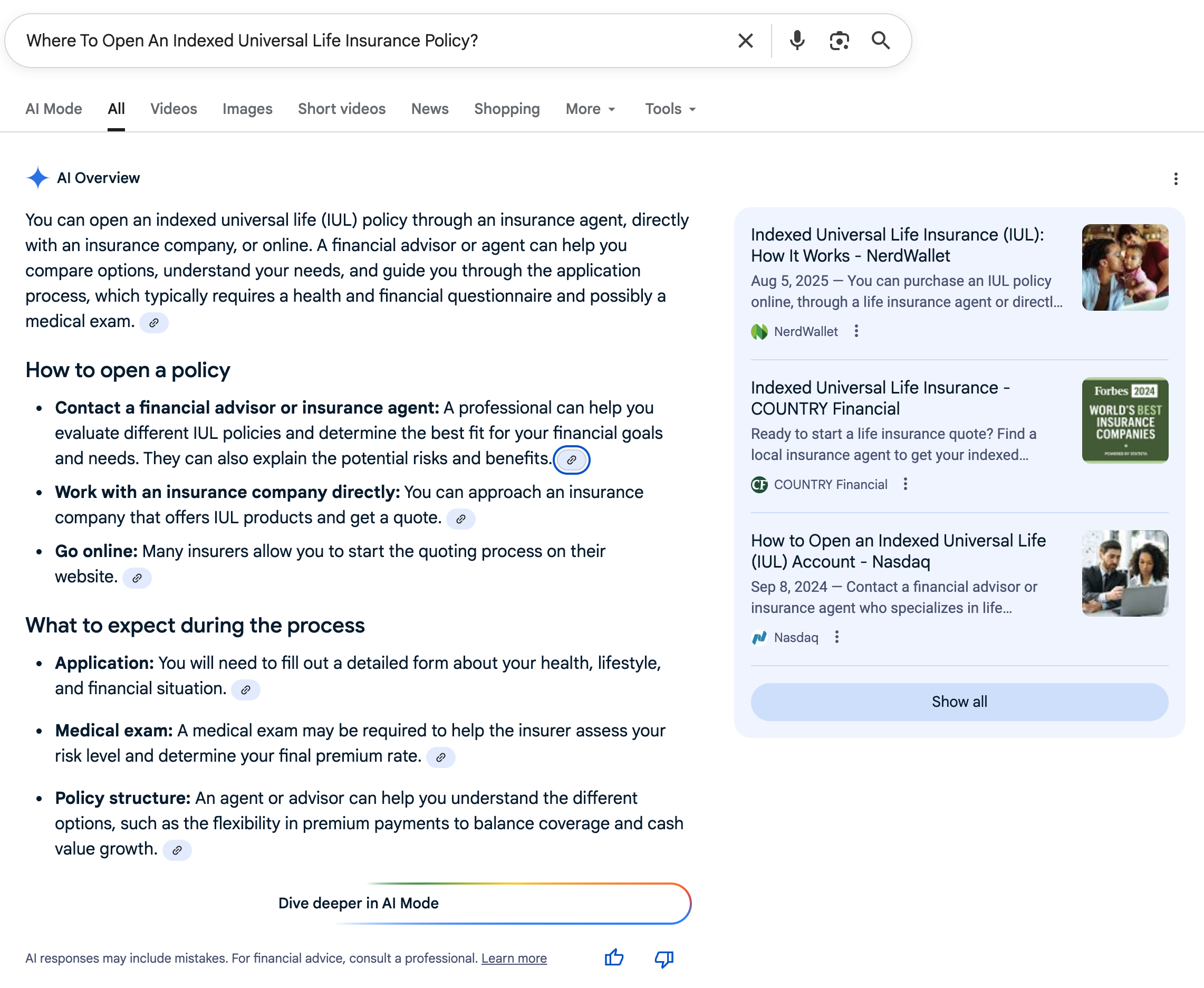1204x988 pixels.
Task: Click the magnifying glass search icon
Action: [x=881, y=41]
